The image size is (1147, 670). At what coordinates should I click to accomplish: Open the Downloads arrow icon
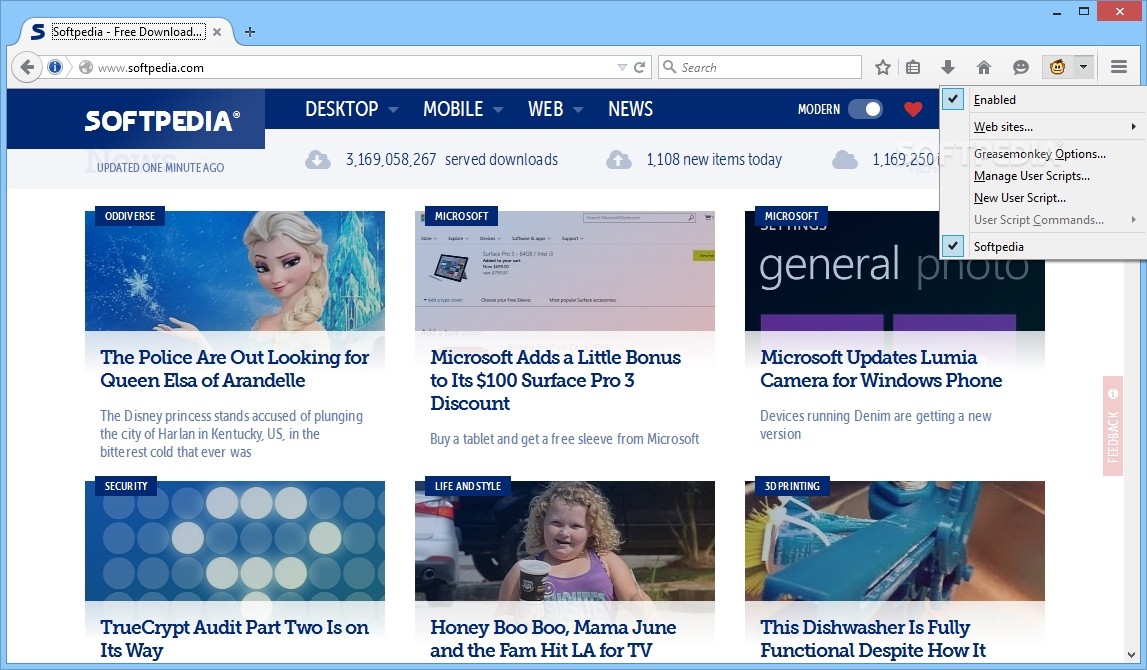click(x=947, y=67)
